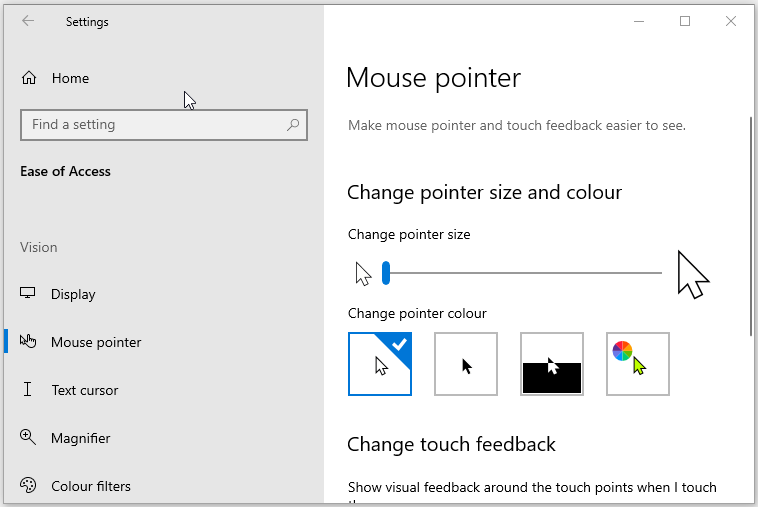
Task: Open the Magnifier settings page
Action: point(80,438)
